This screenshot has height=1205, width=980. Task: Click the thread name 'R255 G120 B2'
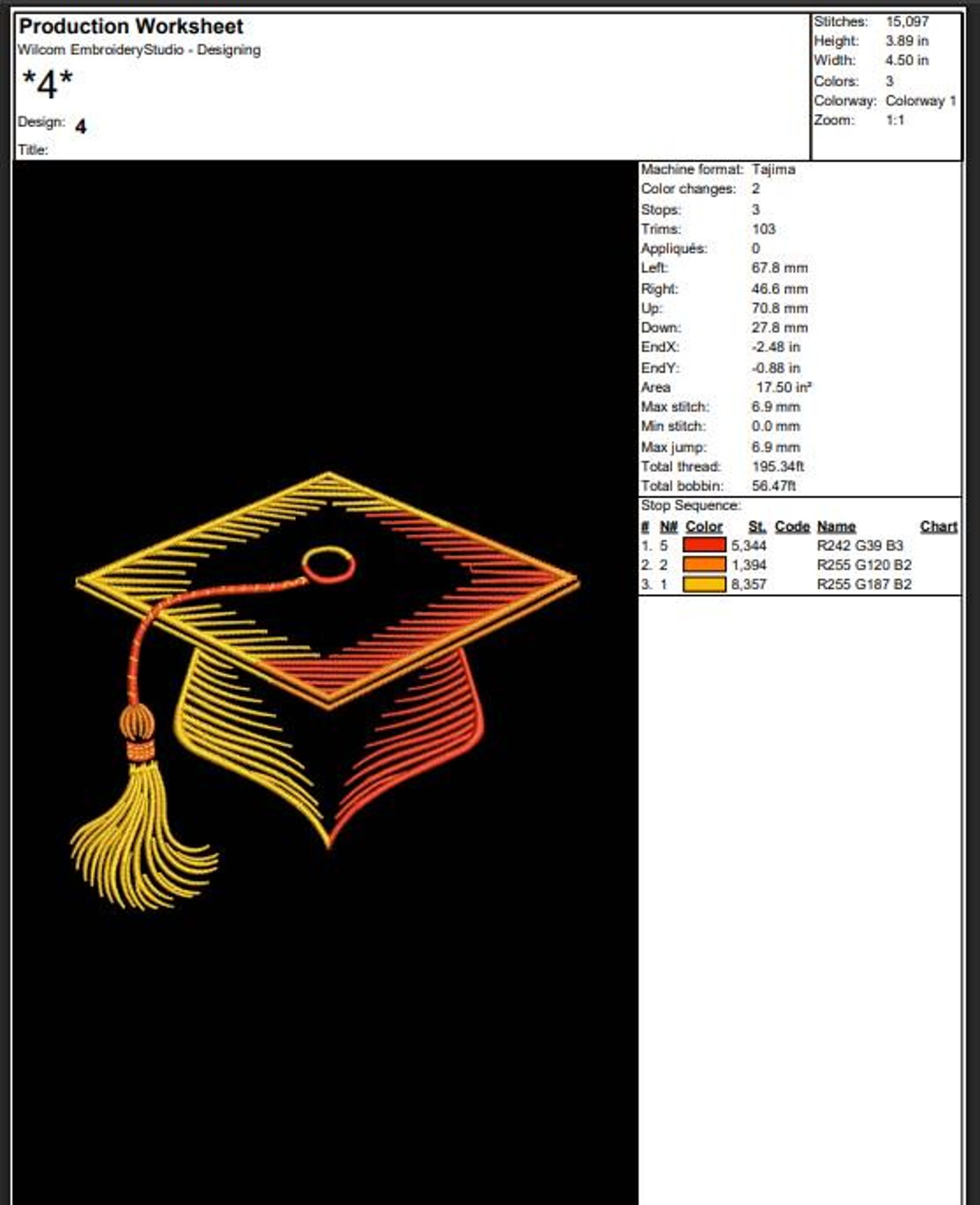[x=864, y=565]
